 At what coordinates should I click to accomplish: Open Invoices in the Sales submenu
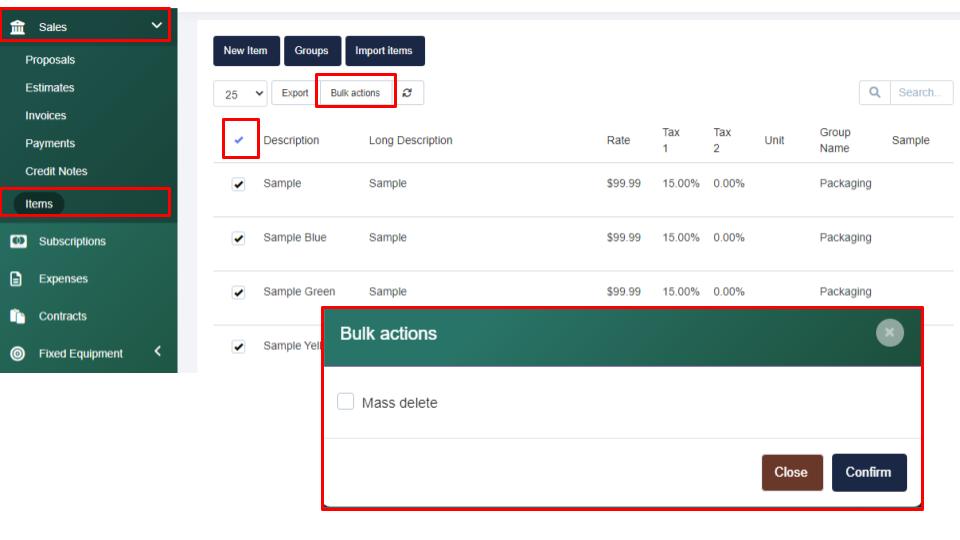pos(46,116)
